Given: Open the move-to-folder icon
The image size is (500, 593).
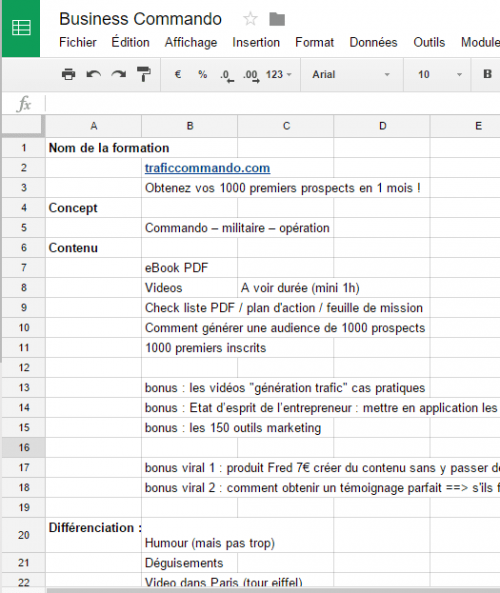Looking at the screenshot, I should click(277, 19).
